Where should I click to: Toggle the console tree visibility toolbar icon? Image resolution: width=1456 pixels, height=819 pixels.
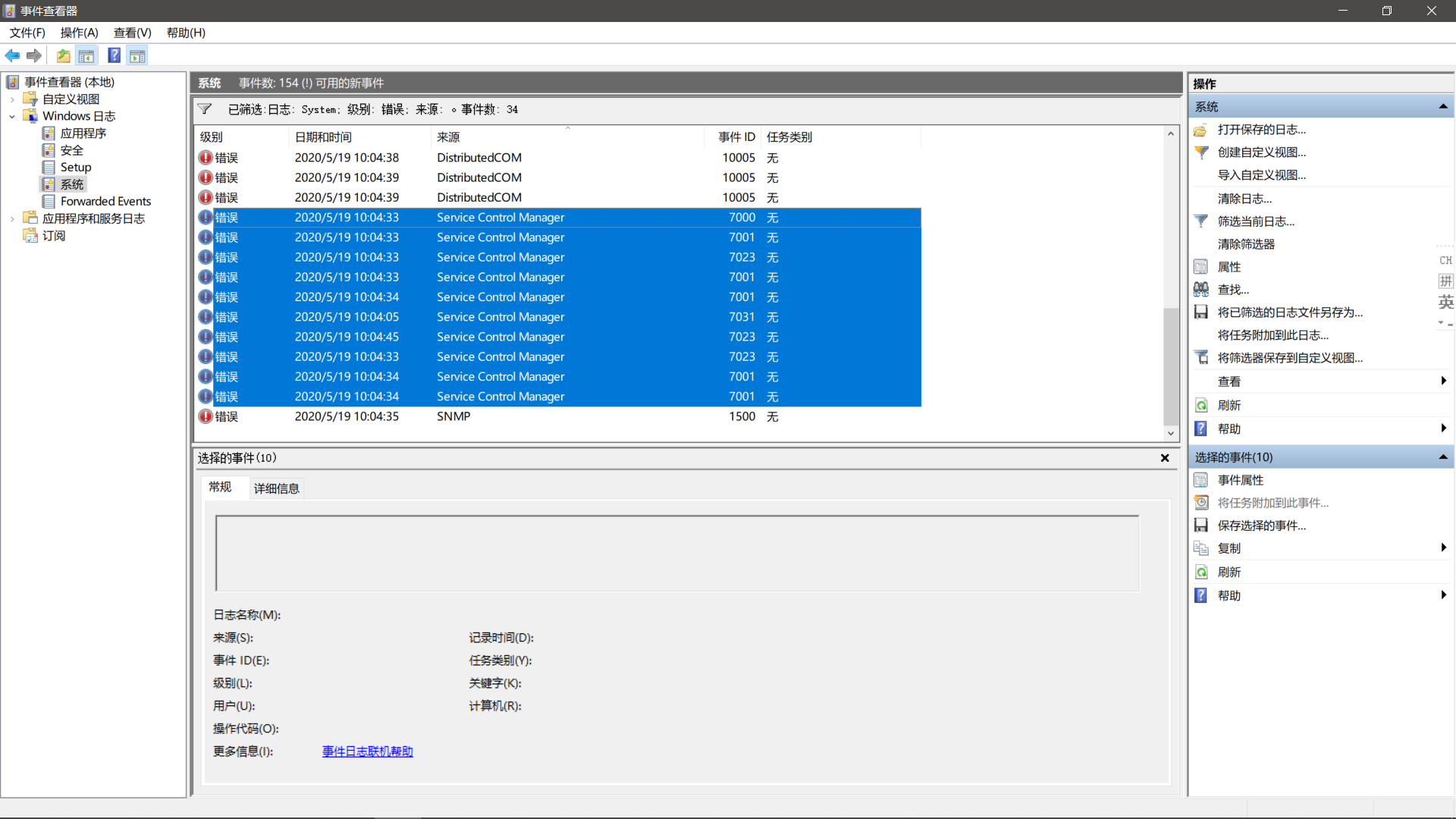tap(86, 55)
